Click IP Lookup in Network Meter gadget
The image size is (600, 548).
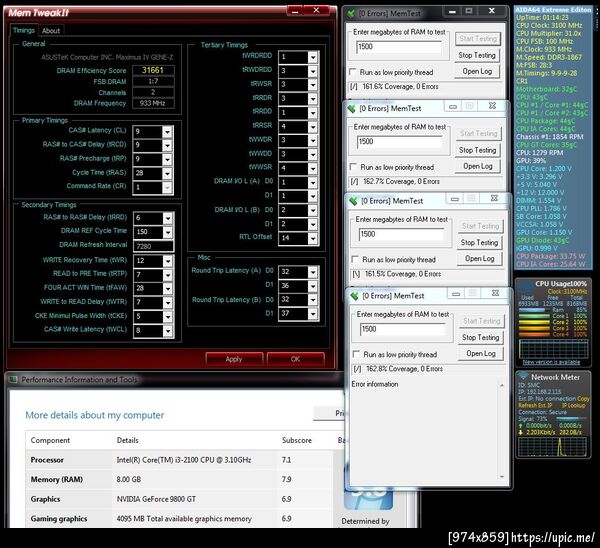574,405
